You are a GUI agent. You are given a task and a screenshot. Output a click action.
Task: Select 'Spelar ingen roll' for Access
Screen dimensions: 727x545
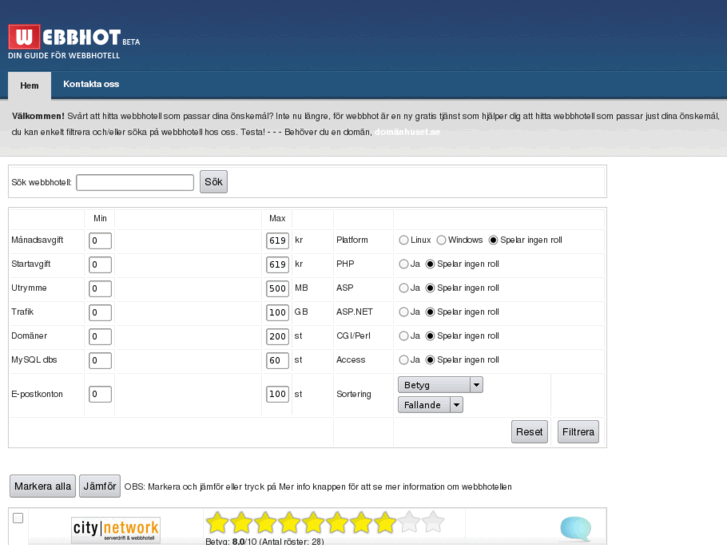(430, 360)
